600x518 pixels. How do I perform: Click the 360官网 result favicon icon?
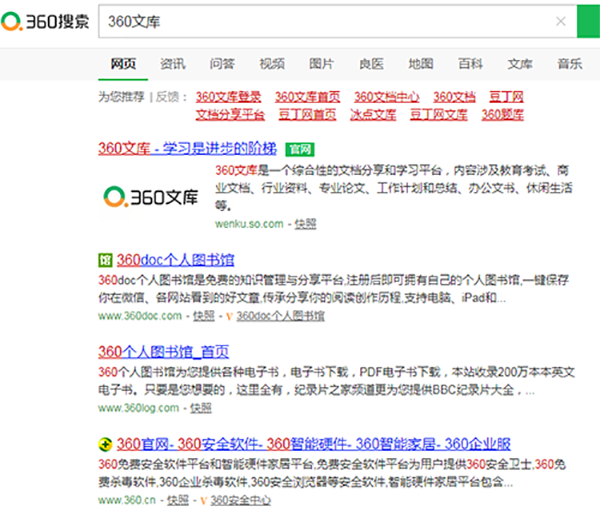(105, 443)
